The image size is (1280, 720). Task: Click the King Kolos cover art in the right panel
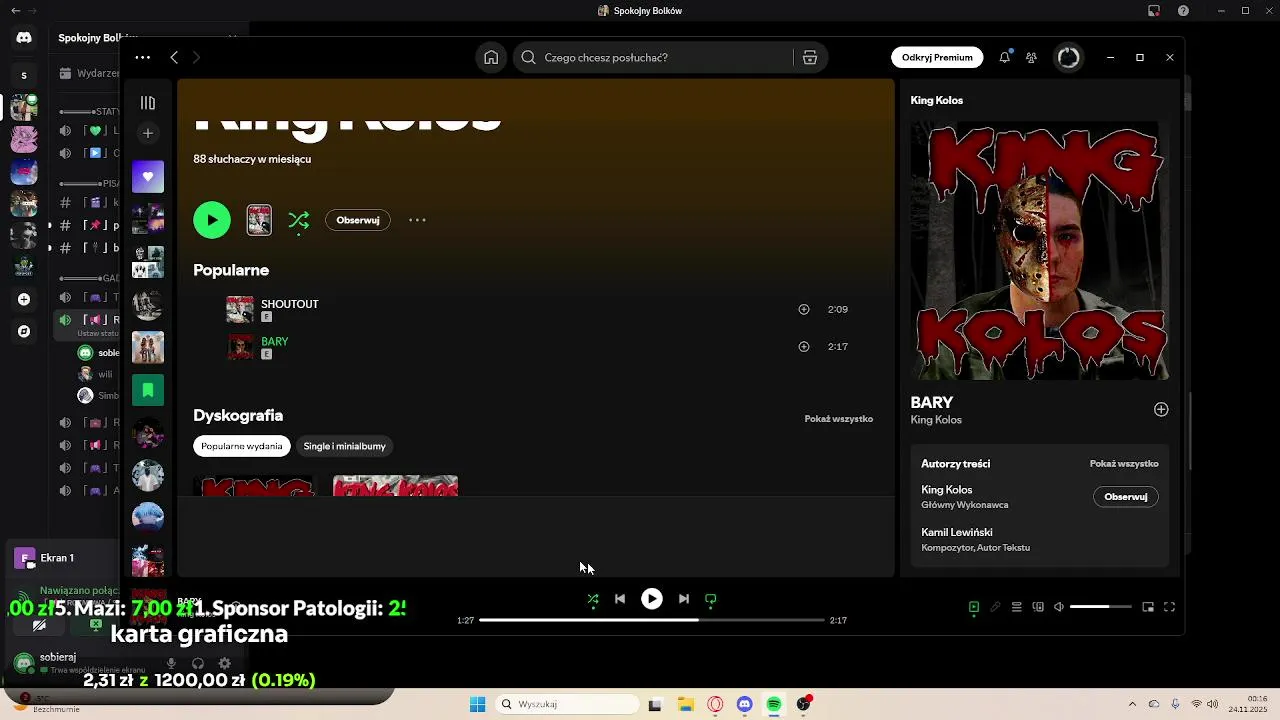[x=1040, y=251]
